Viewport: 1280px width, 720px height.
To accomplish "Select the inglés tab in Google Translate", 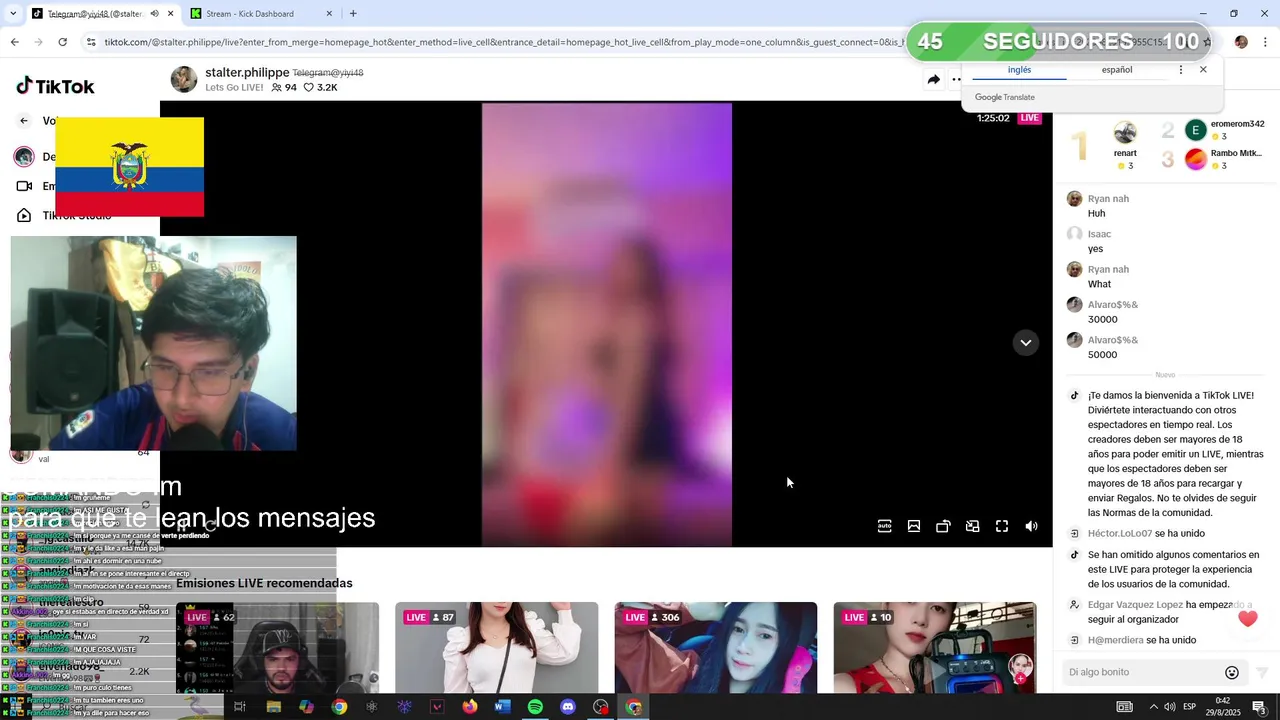I will click(x=1019, y=70).
